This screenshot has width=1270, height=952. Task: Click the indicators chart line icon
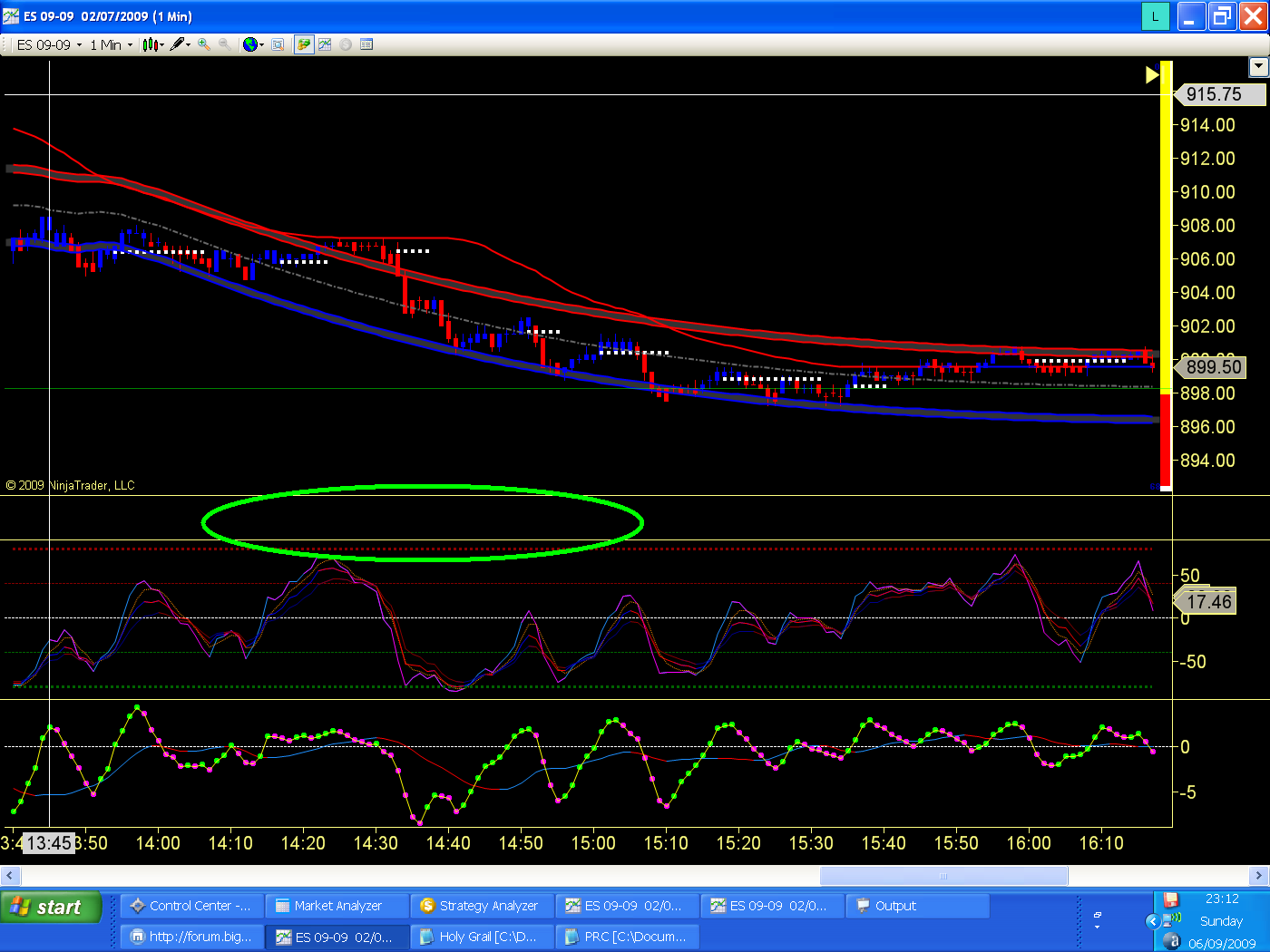[325, 44]
